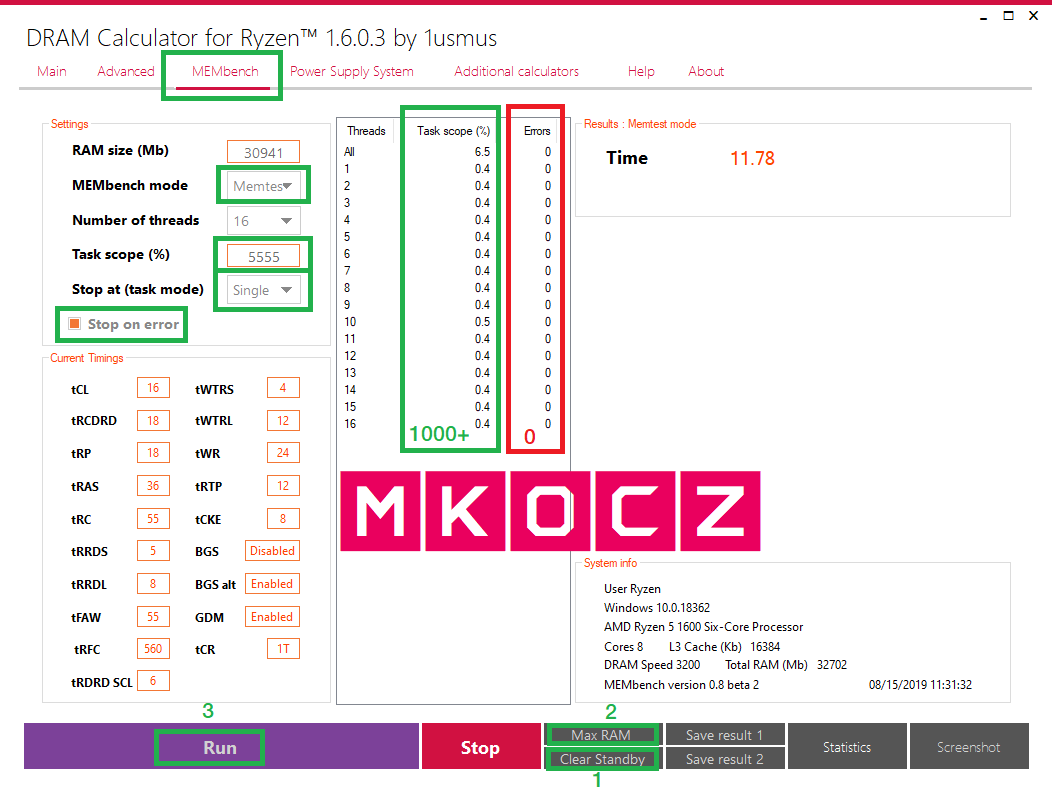Click the tRRDS value 5
The width and height of the screenshot is (1052, 790).
coord(153,550)
